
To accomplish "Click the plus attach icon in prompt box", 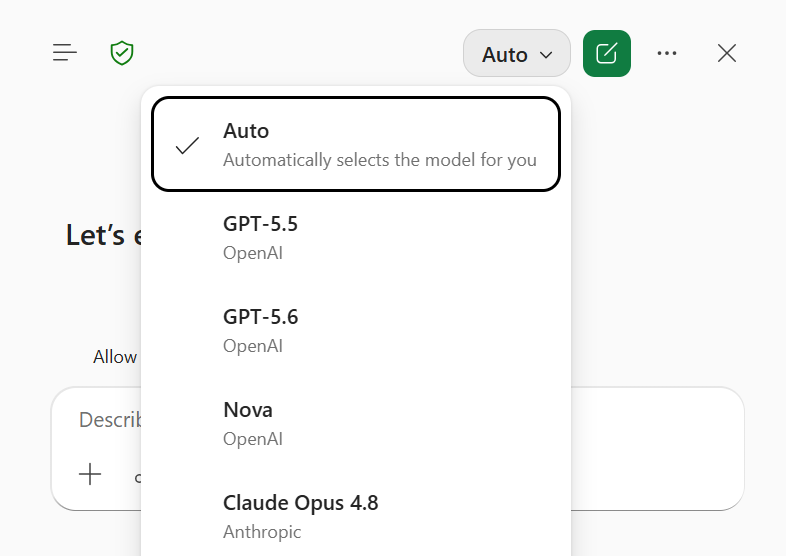I will (x=90, y=474).
